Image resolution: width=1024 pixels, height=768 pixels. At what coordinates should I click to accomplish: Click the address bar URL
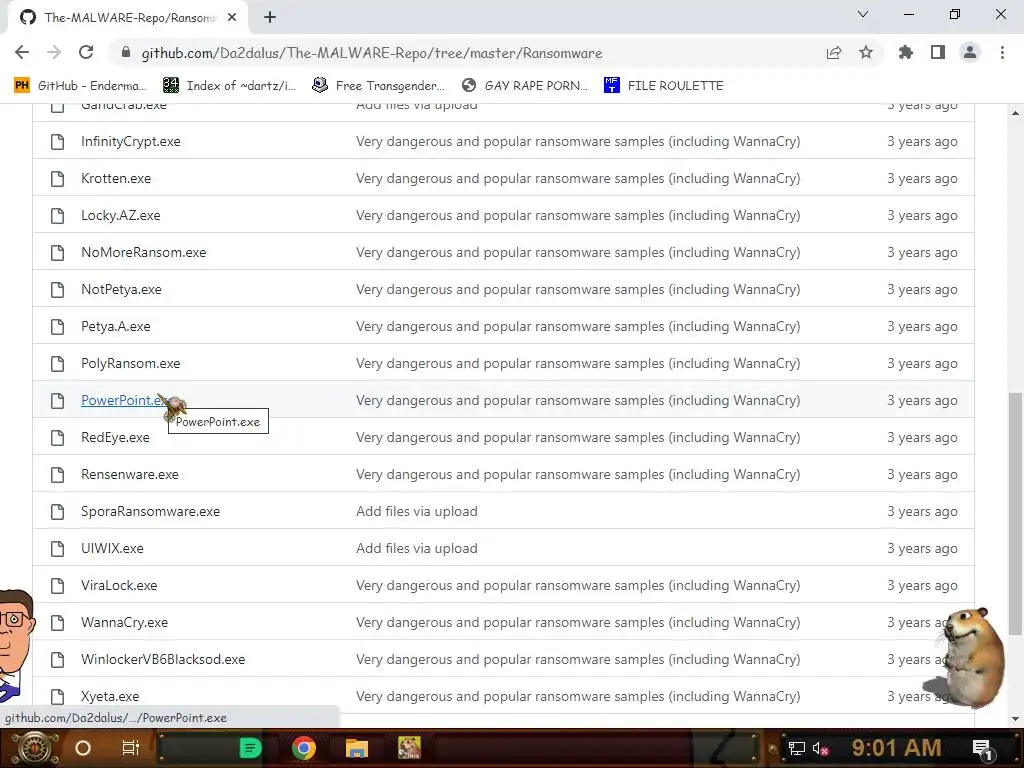point(372,53)
